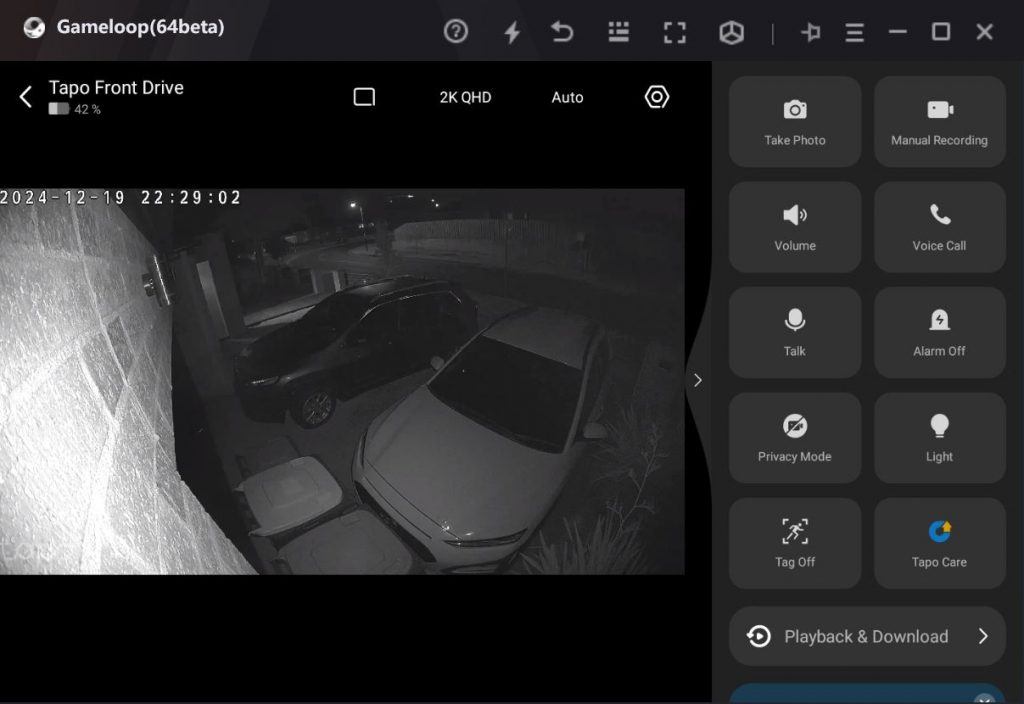Click the Gameloop boost lightning icon
Image resolution: width=1024 pixels, height=704 pixels.
coord(512,31)
